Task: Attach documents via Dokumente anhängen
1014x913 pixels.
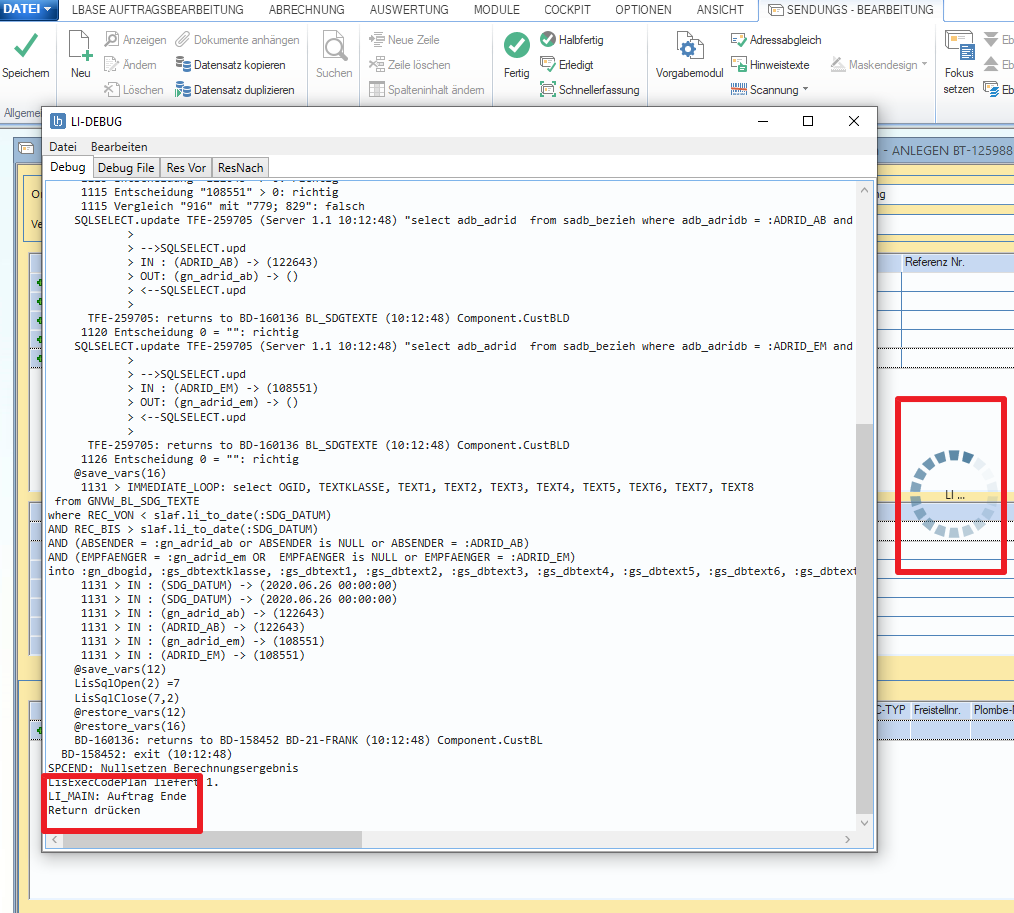Action: 237,40
